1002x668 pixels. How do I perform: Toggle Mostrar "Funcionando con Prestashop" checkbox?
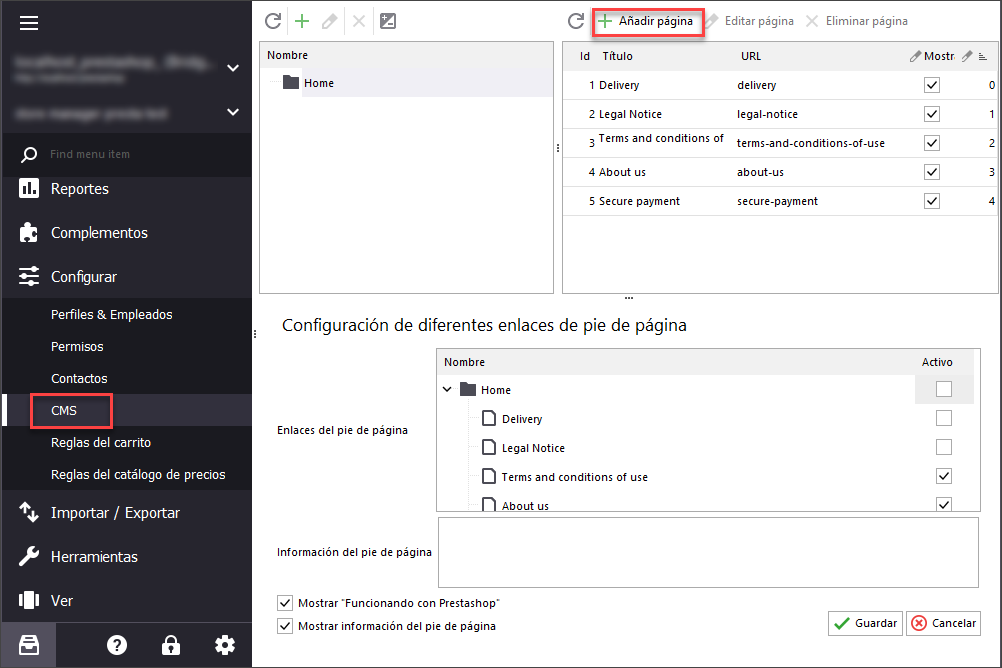[285, 603]
